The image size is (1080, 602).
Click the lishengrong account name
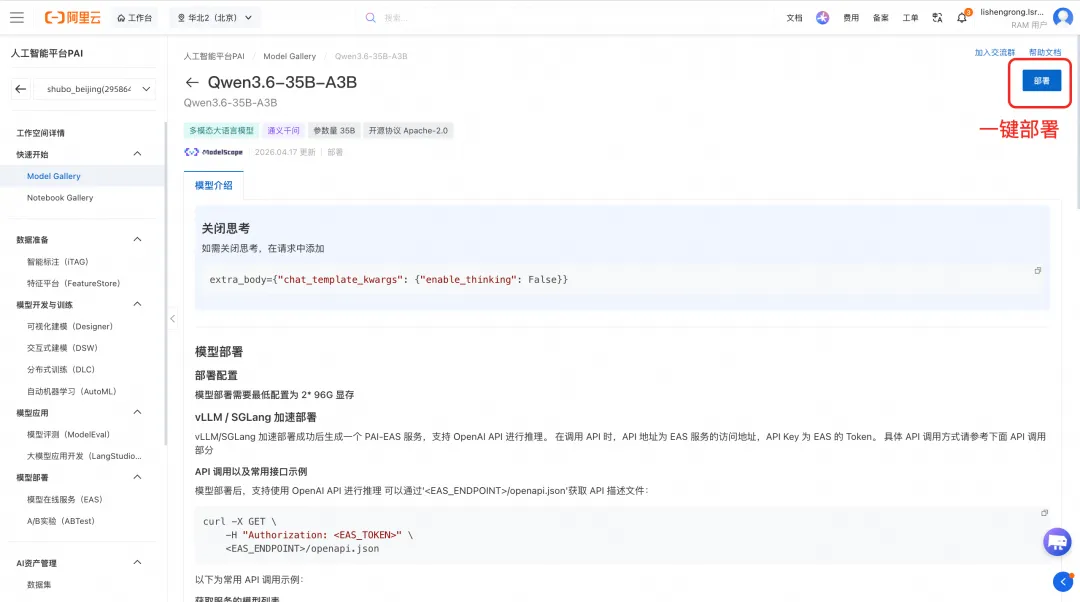point(1012,12)
